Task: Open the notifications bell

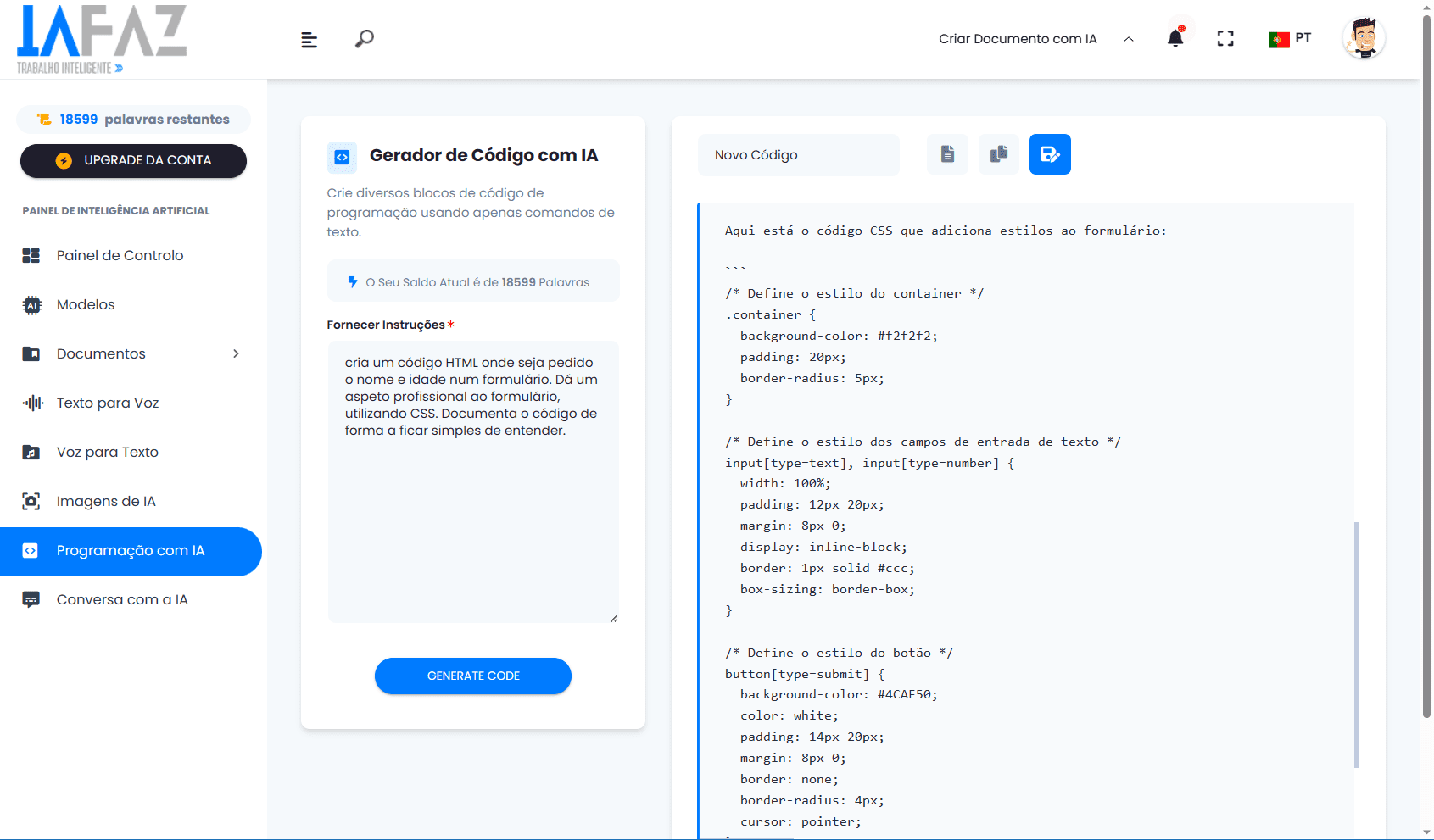Action: pos(1175,38)
